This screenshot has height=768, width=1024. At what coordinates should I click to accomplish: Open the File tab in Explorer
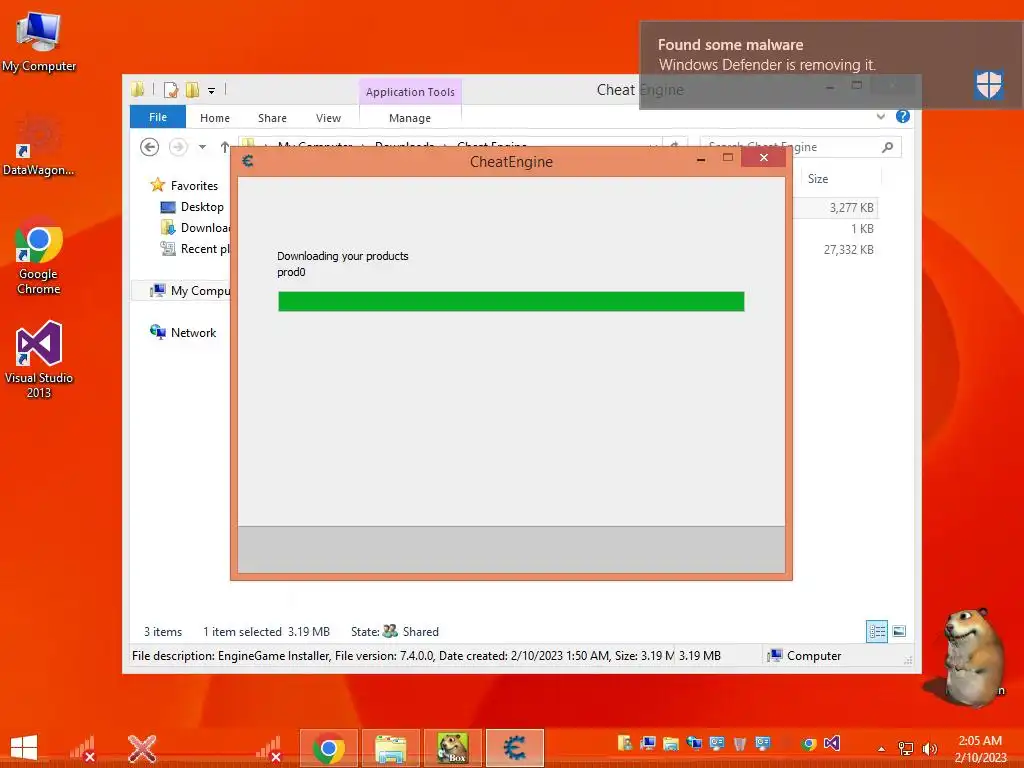(x=158, y=117)
